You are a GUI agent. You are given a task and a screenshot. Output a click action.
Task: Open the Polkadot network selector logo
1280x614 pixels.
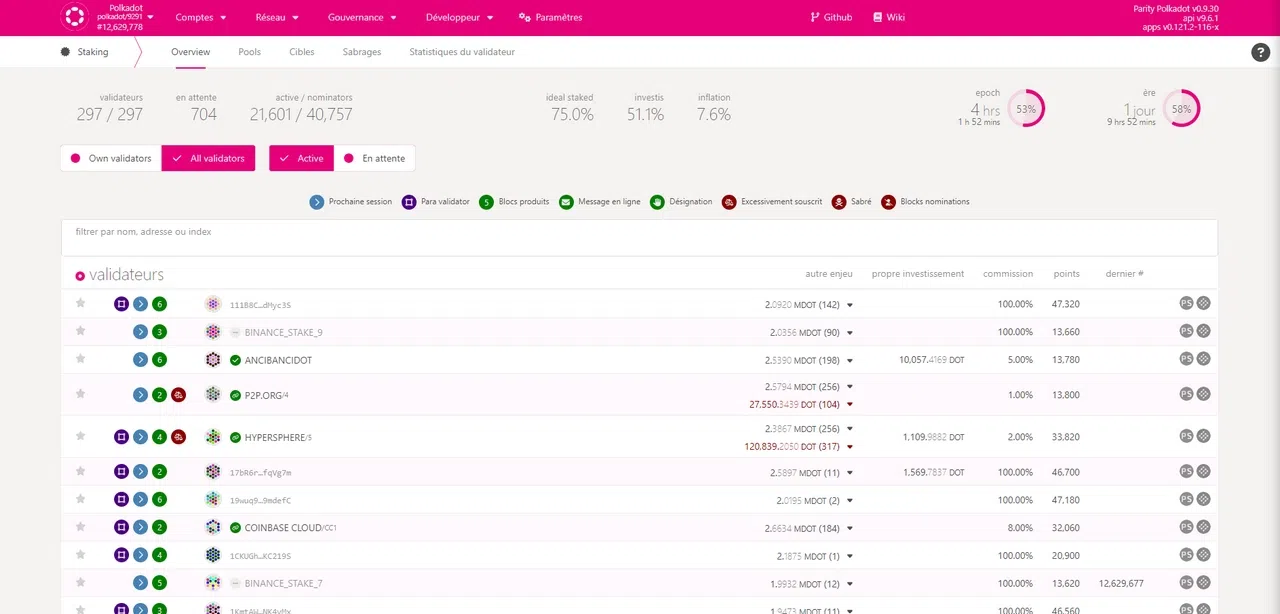tap(74, 17)
